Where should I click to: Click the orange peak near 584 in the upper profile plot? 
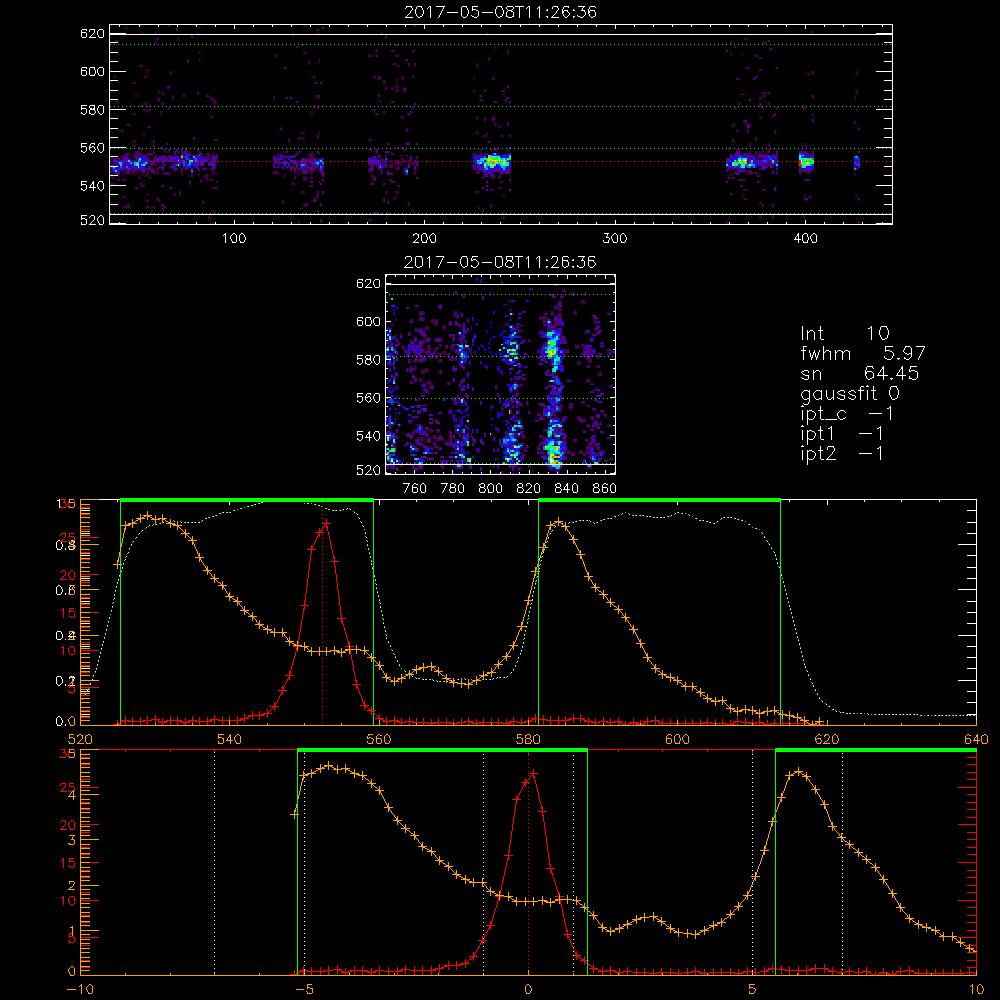(559, 522)
